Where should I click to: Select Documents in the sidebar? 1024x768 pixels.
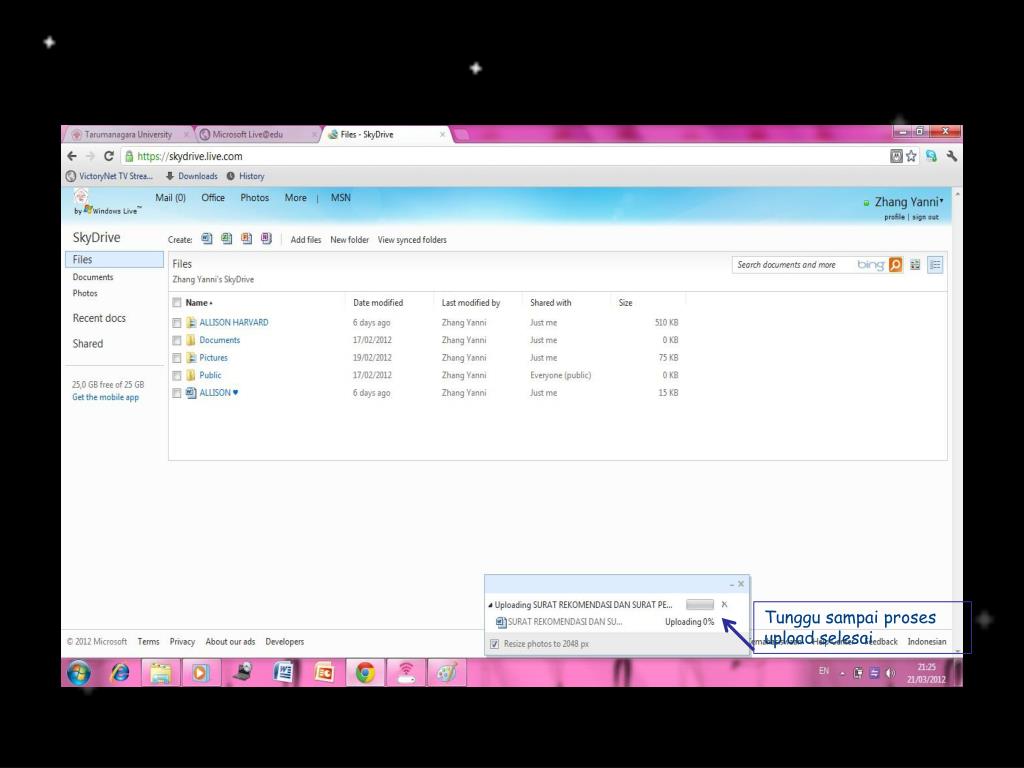tap(93, 277)
